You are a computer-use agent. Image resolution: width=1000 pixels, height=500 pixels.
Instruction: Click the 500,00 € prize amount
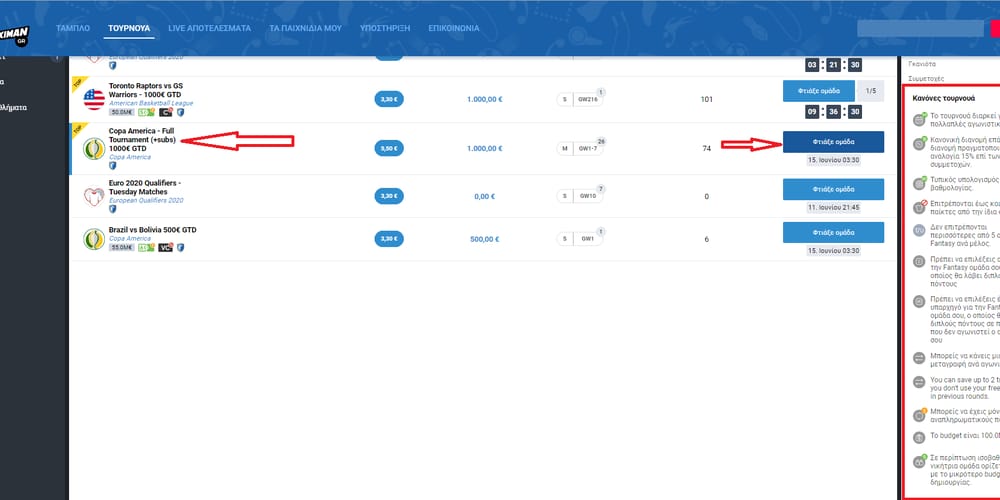485,239
